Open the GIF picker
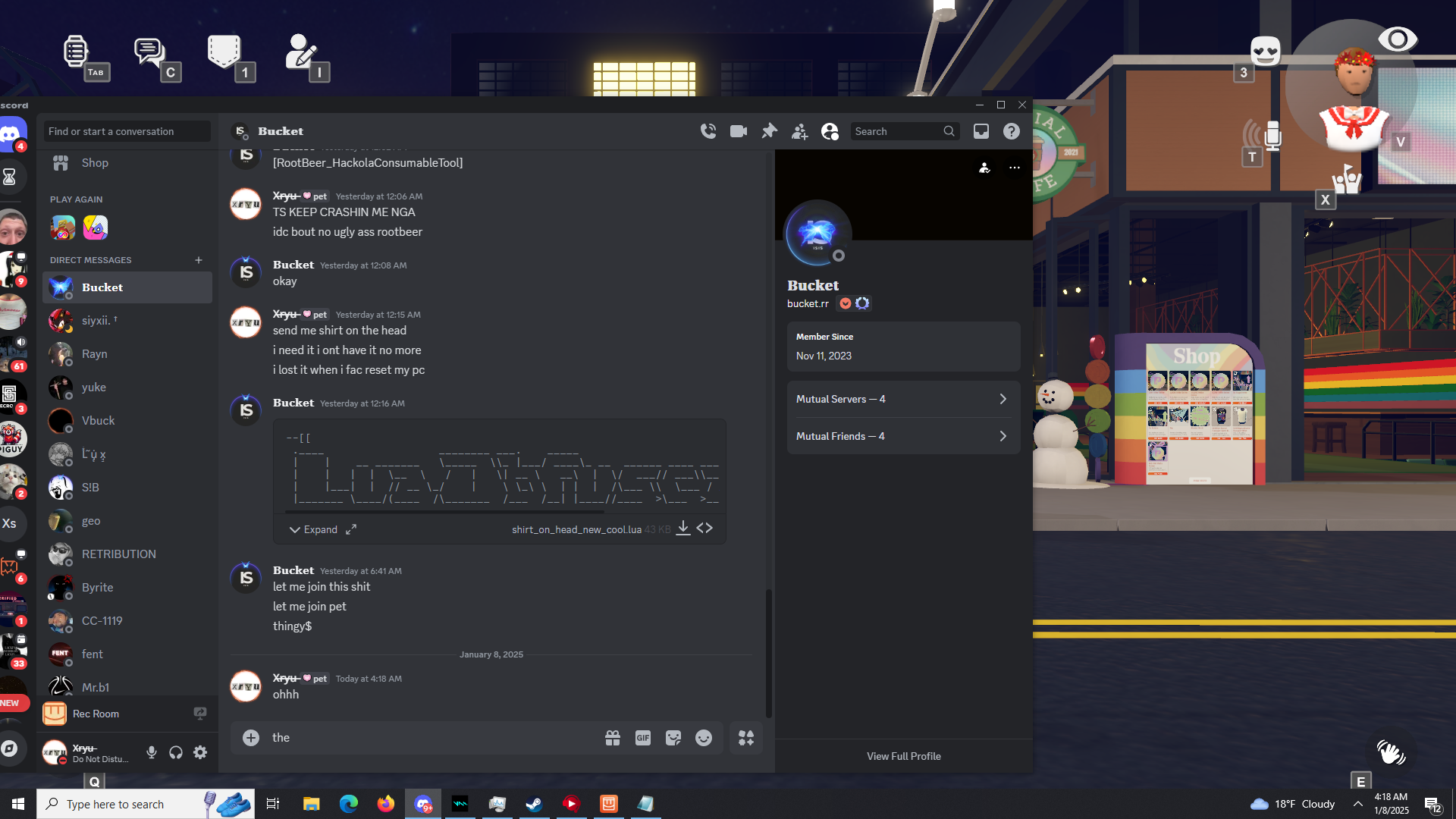 click(643, 738)
